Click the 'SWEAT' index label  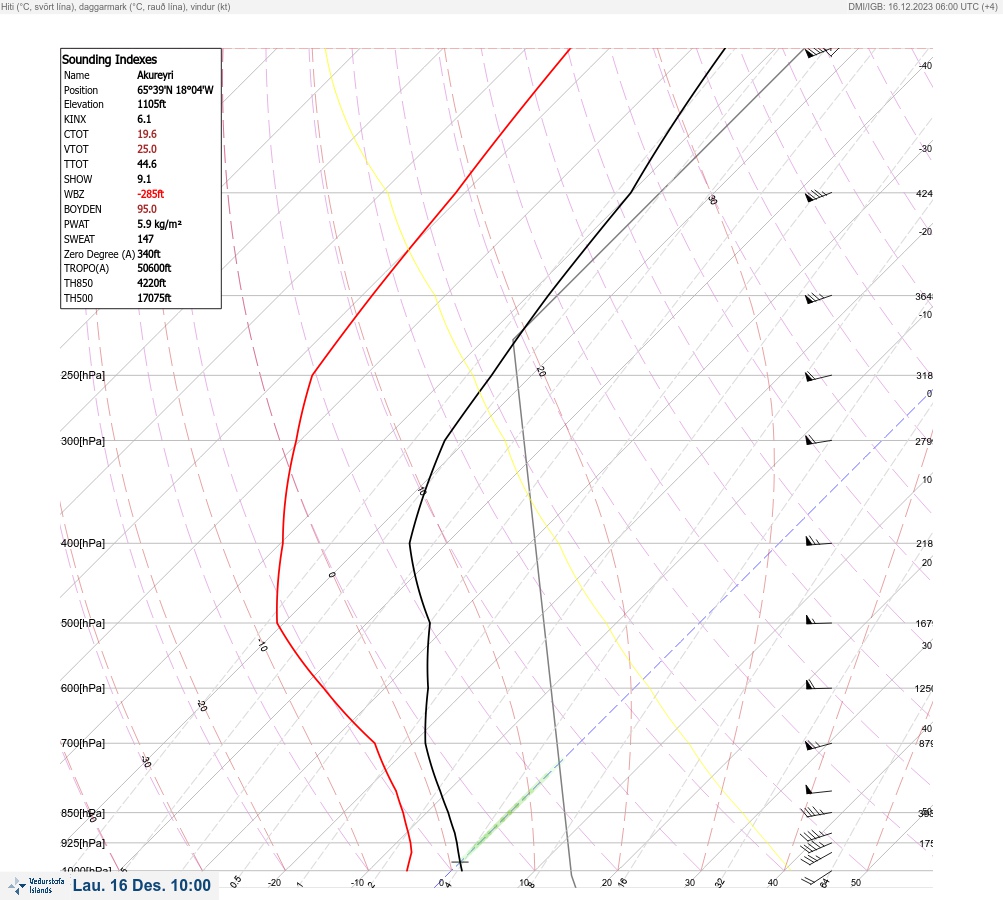point(79,239)
